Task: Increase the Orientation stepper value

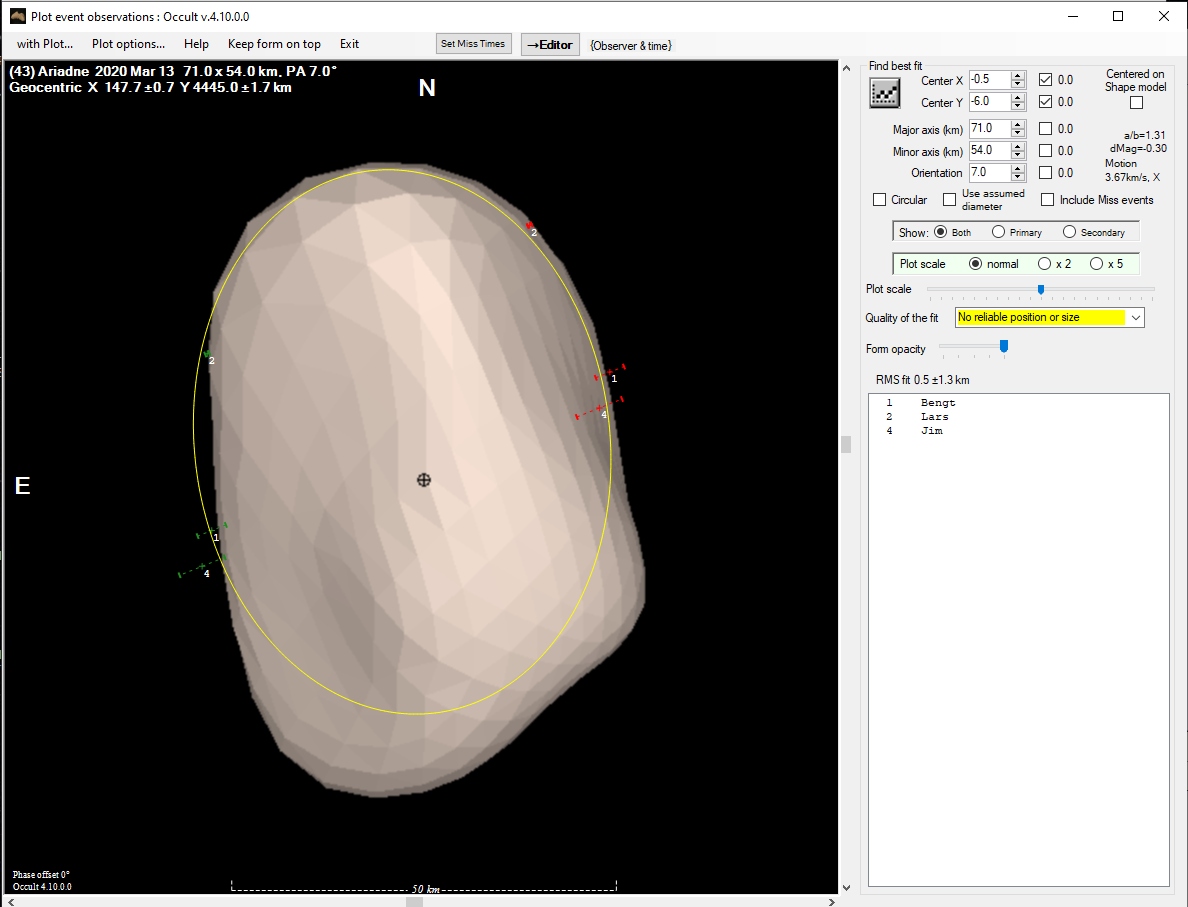Action: (x=1018, y=168)
